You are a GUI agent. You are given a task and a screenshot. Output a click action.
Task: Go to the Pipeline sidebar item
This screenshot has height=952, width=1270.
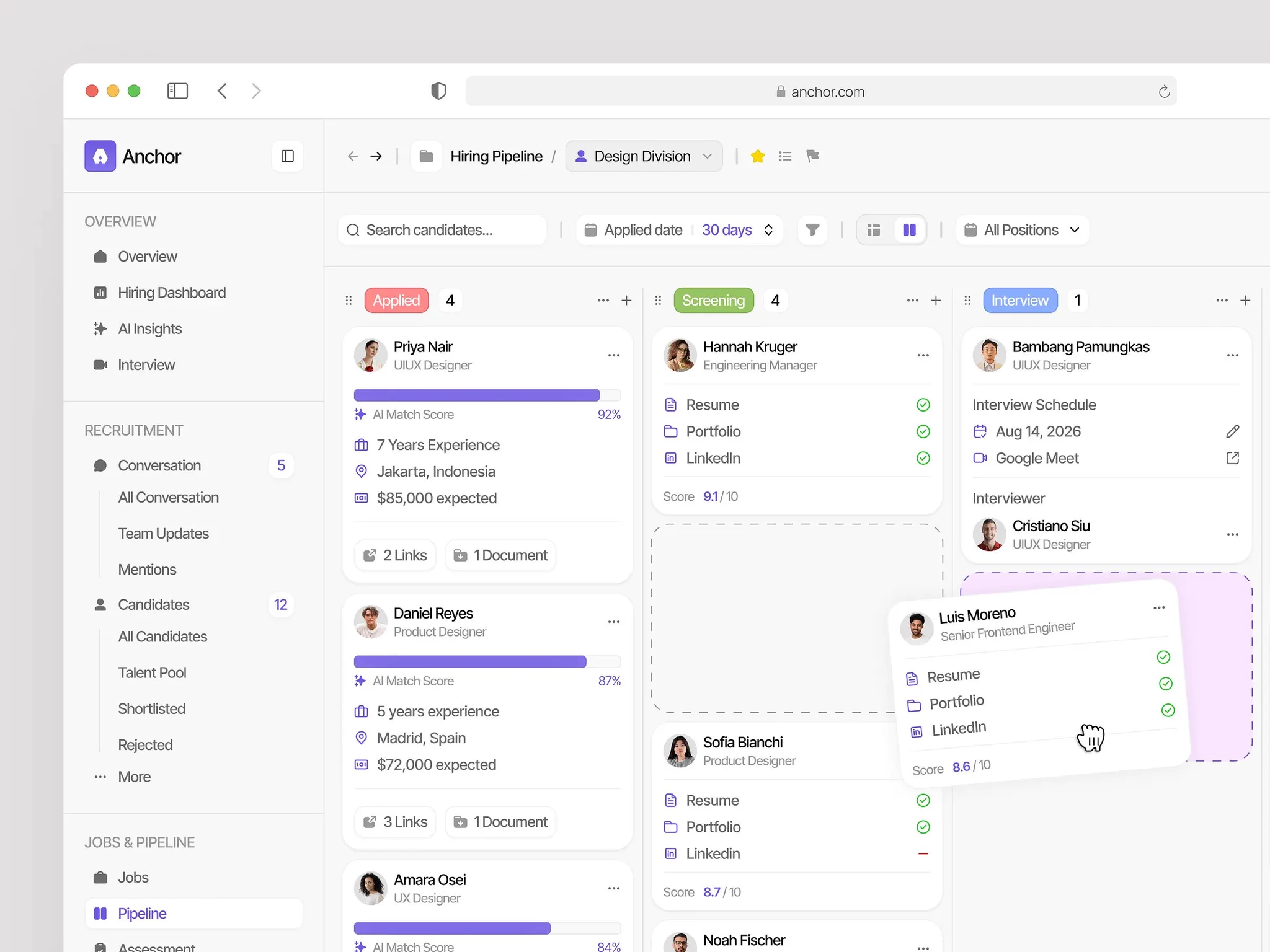click(x=193, y=914)
